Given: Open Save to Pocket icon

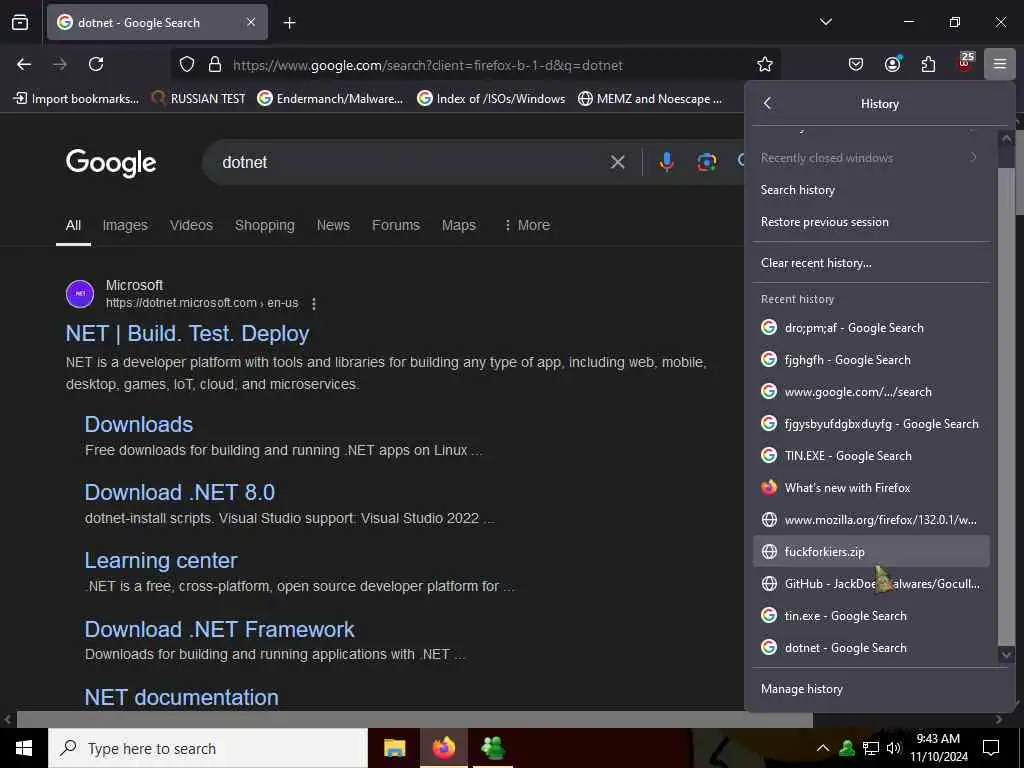Looking at the screenshot, I should (856, 64).
